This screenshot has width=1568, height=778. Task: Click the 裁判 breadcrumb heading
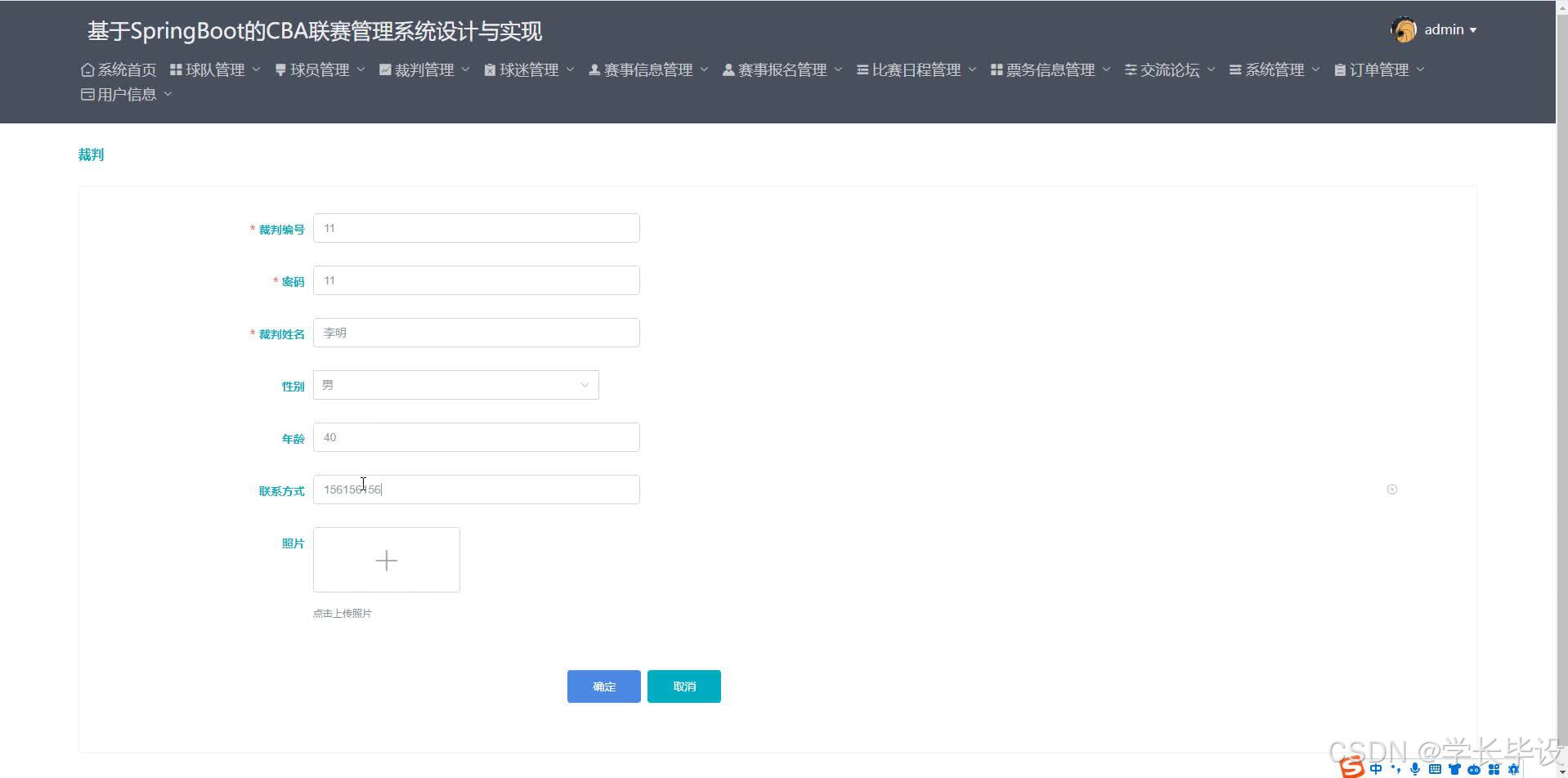(91, 155)
